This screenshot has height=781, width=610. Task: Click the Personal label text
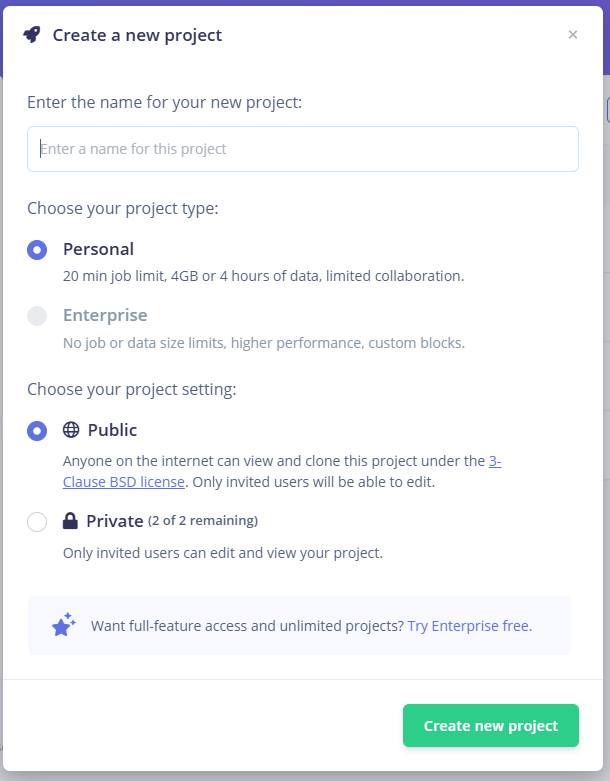(98, 249)
